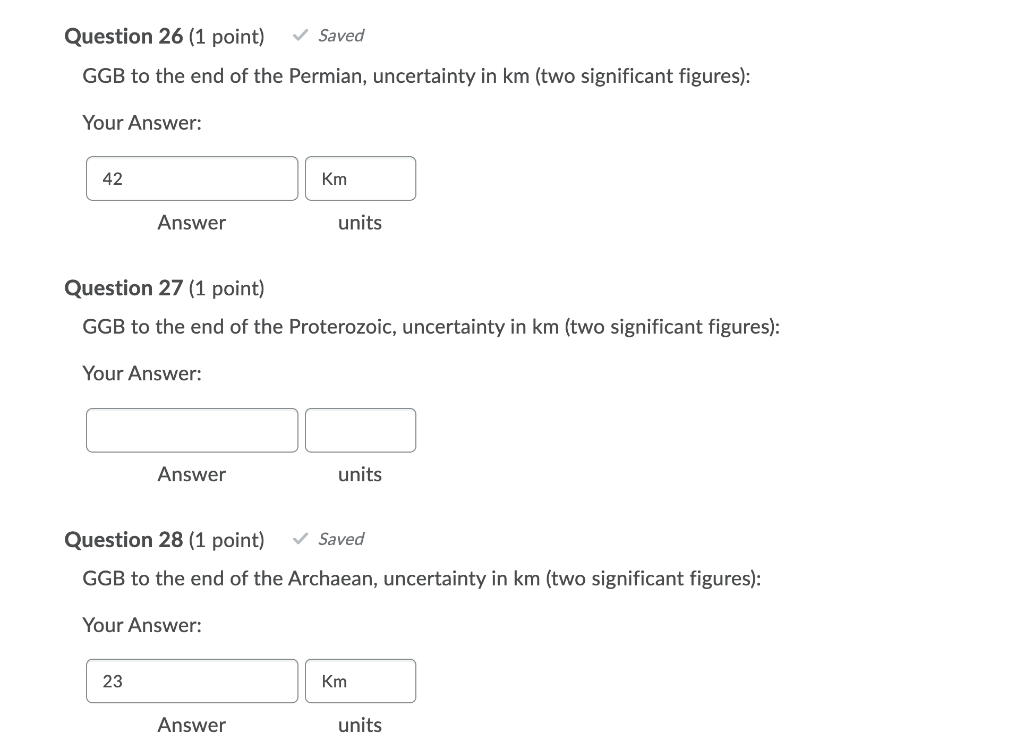This screenshot has width=1024, height=749.
Task: Click the Answer label under Question 26
Action: click(191, 223)
